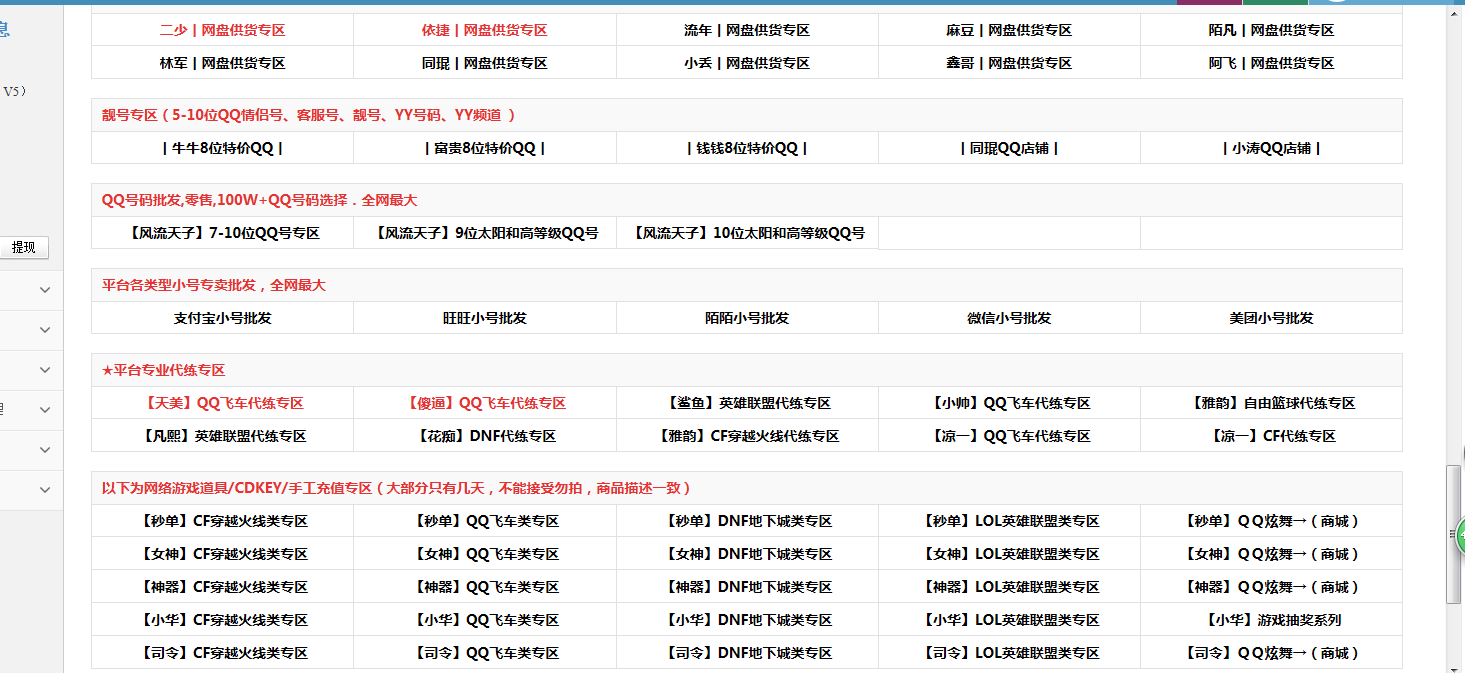Go to 陌陌小号批发

tap(747, 318)
